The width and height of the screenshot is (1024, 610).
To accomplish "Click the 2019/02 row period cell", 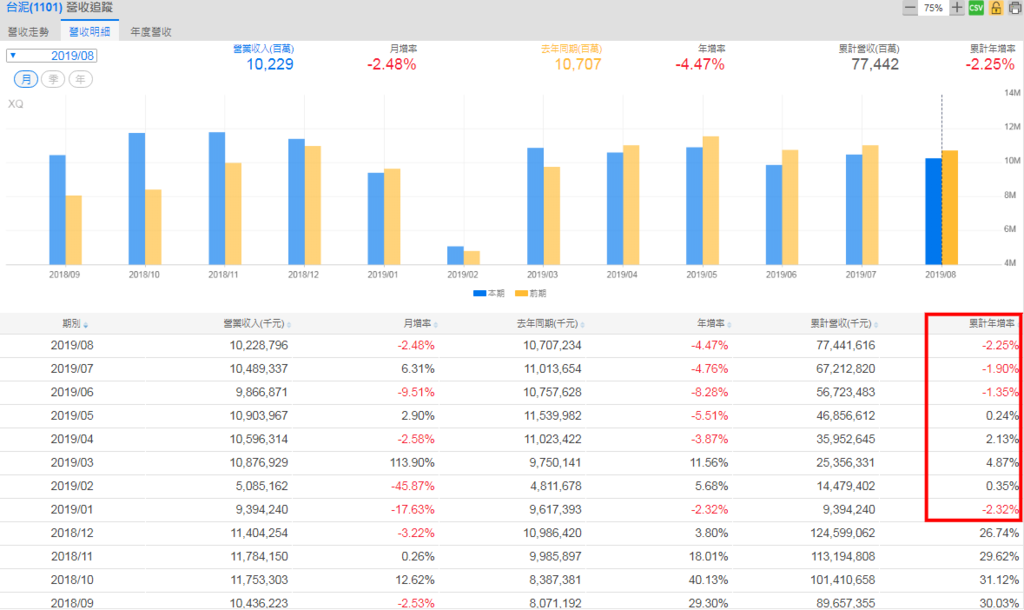I will [x=72, y=486].
